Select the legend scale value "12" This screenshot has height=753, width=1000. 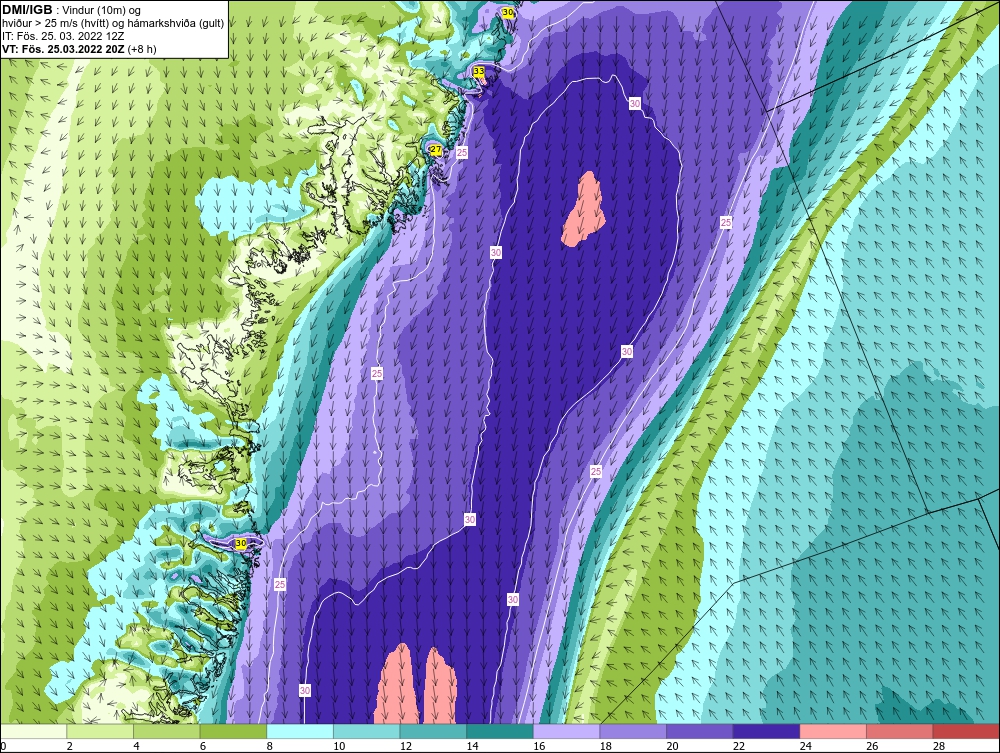pos(406,746)
